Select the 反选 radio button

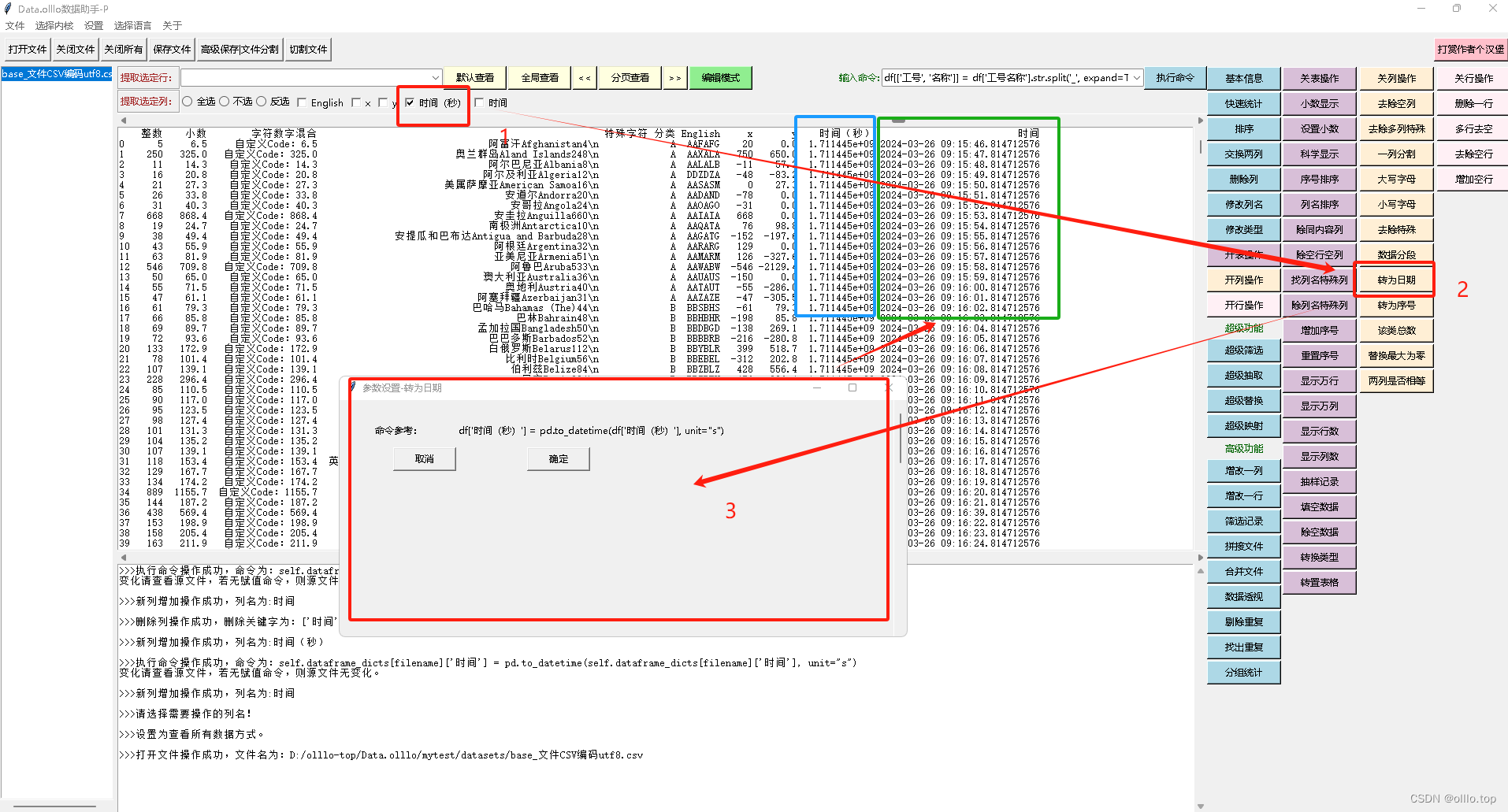pos(262,102)
